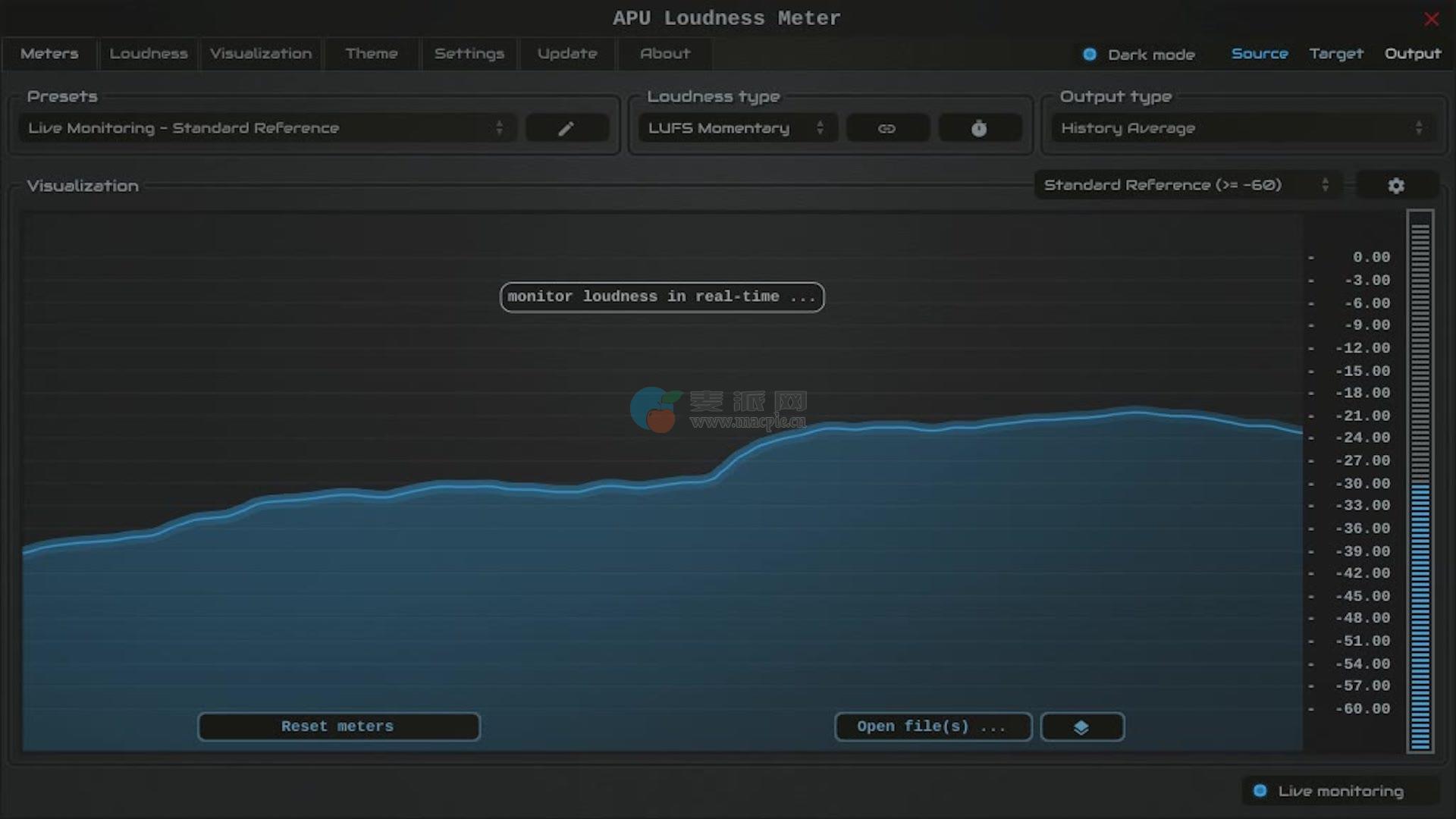Open the About tab
The width and height of the screenshot is (1456, 819).
click(665, 54)
